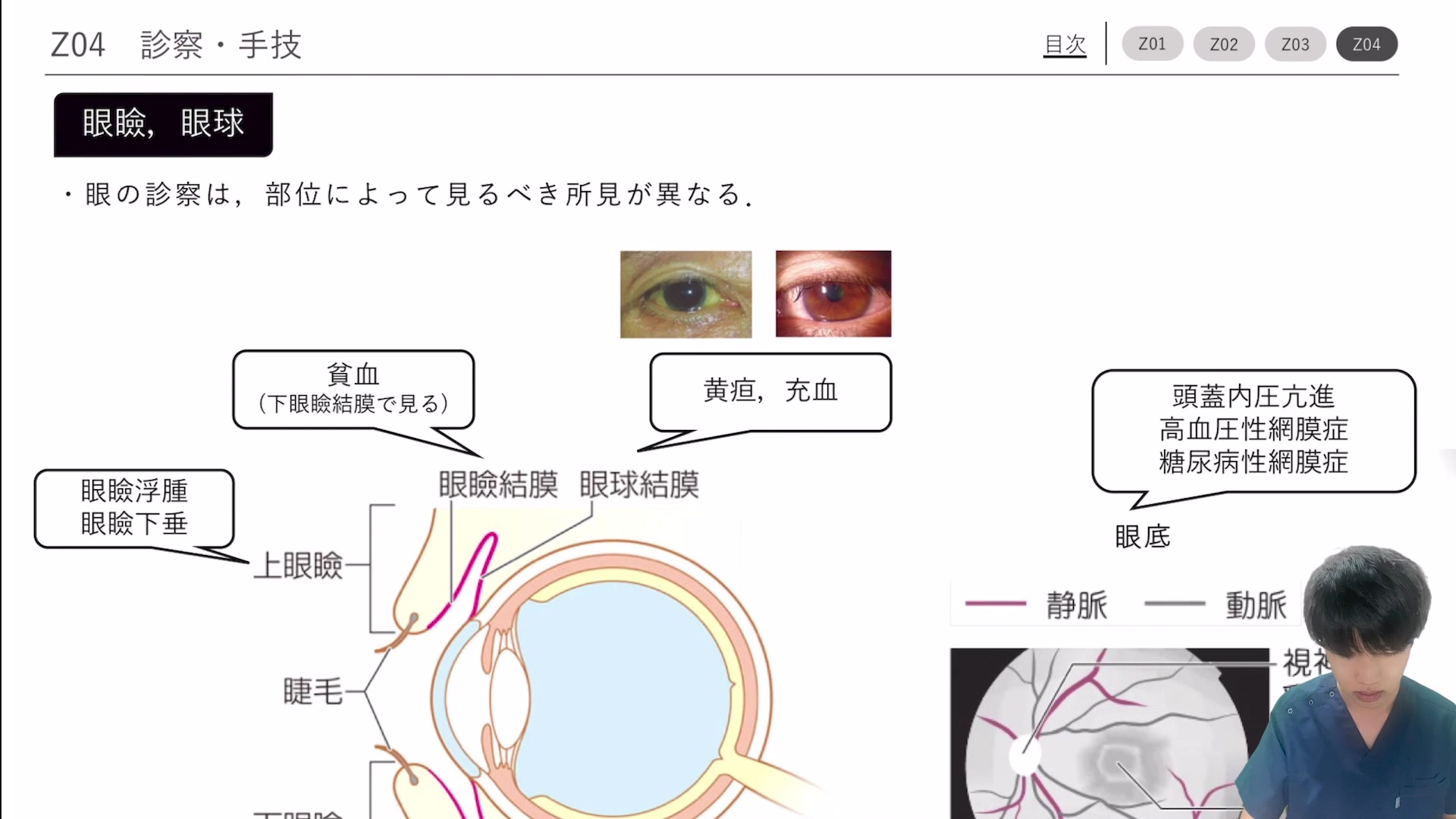The image size is (1456, 819).
Task: Click the jaundiced yellow eye photo
Action: click(x=686, y=294)
